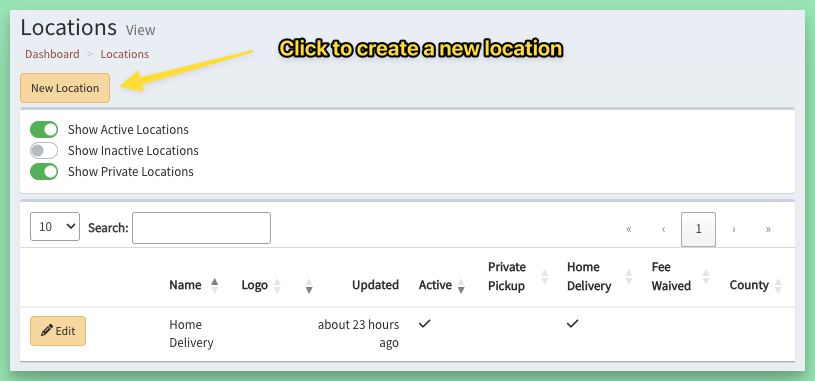
Task: Enable Show Inactive Locations switch
Action: coord(44,151)
